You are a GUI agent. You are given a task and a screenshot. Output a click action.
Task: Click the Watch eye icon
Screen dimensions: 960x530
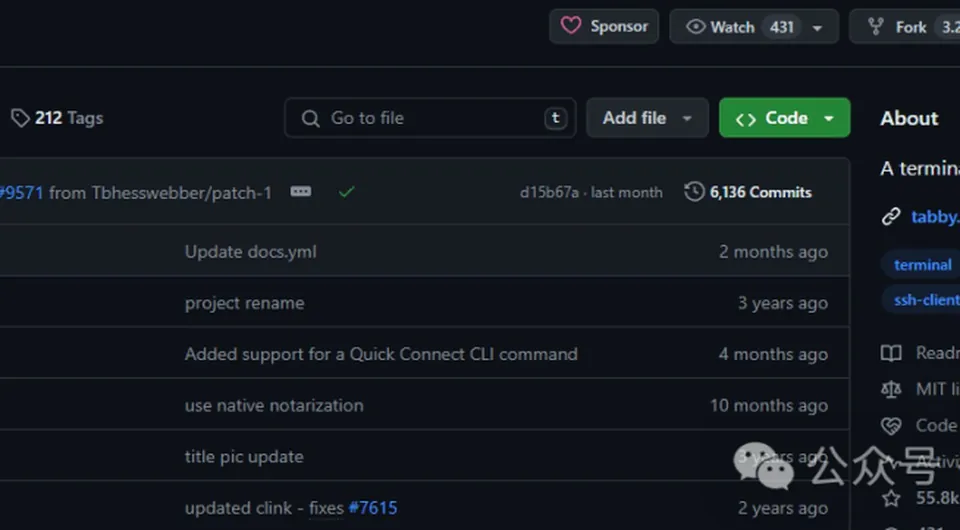696,27
